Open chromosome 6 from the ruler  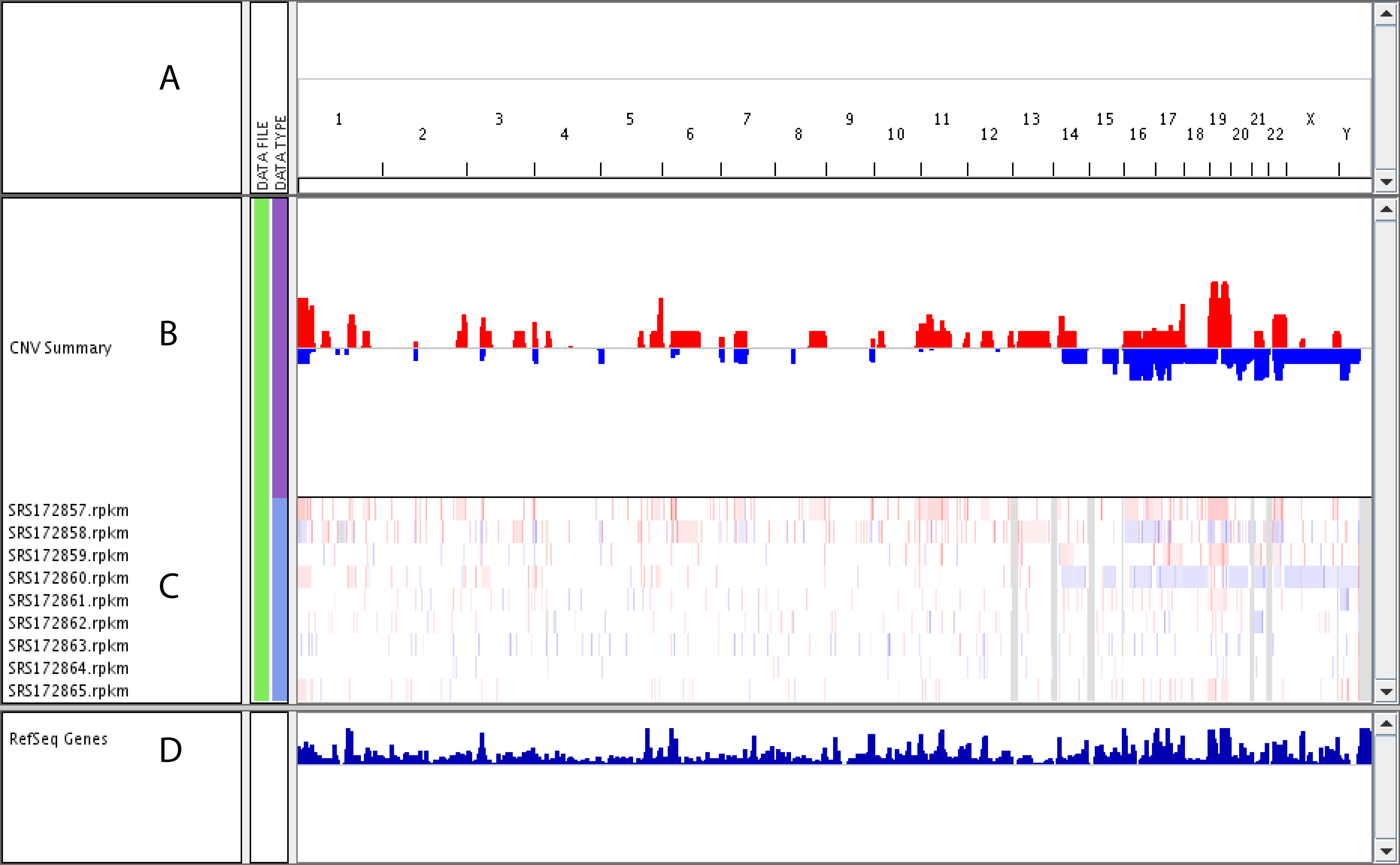(x=690, y=134)
